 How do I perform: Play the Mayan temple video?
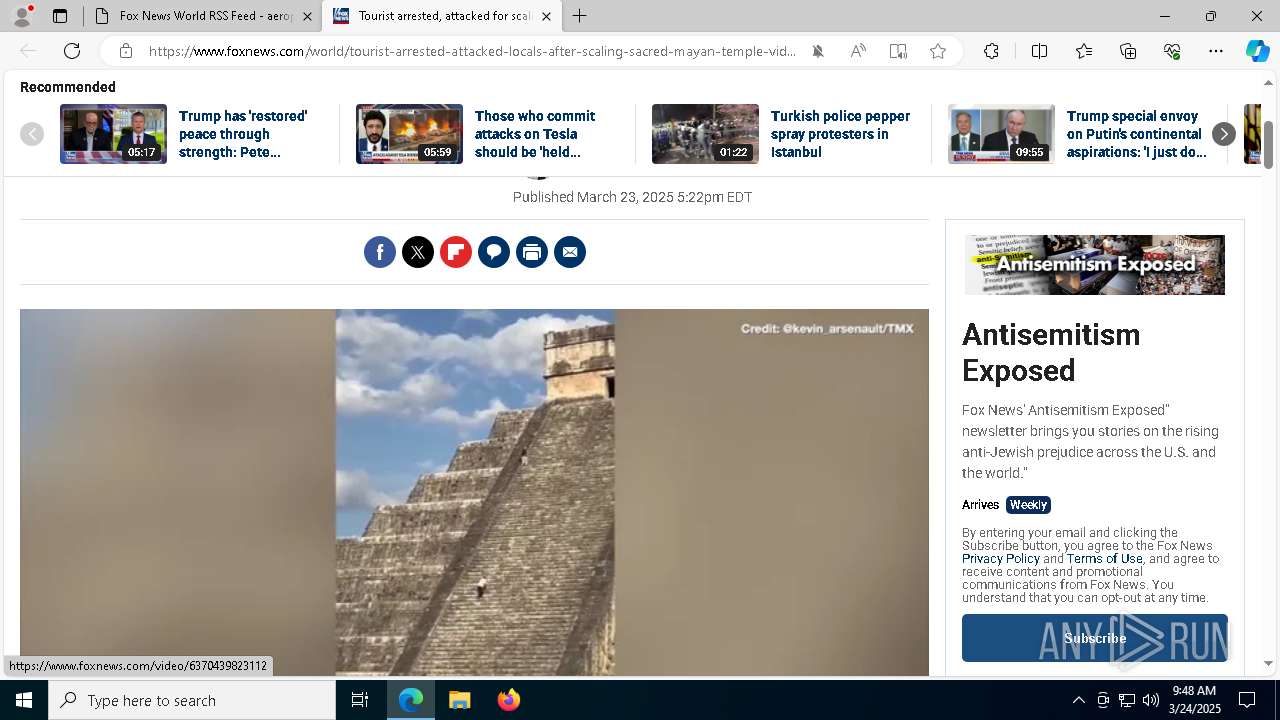coord(474,492)
